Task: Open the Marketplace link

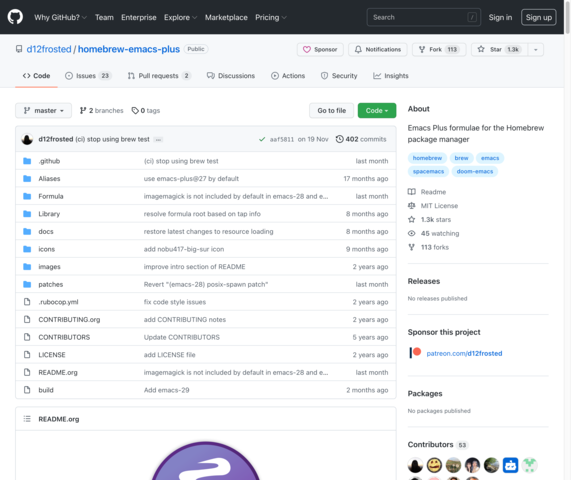Action: (226, 17)
